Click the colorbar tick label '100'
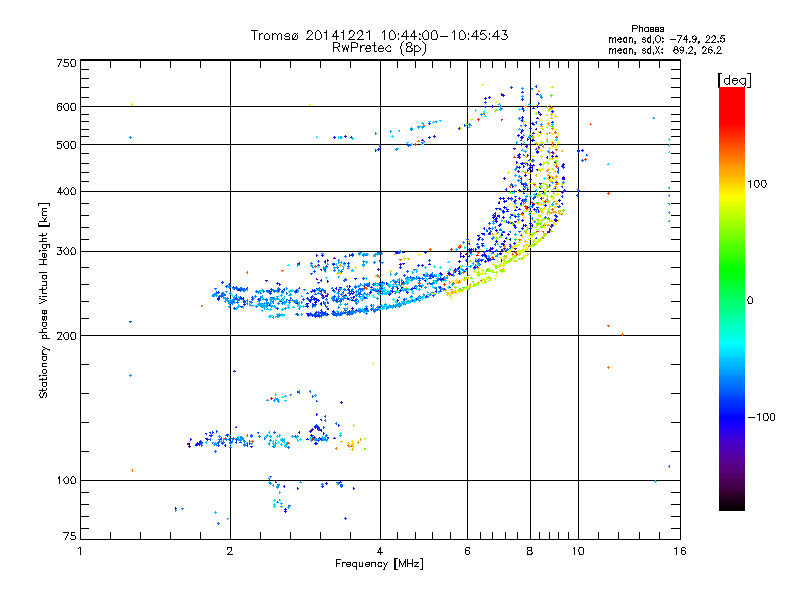The image size is (800, 600). 757,184
